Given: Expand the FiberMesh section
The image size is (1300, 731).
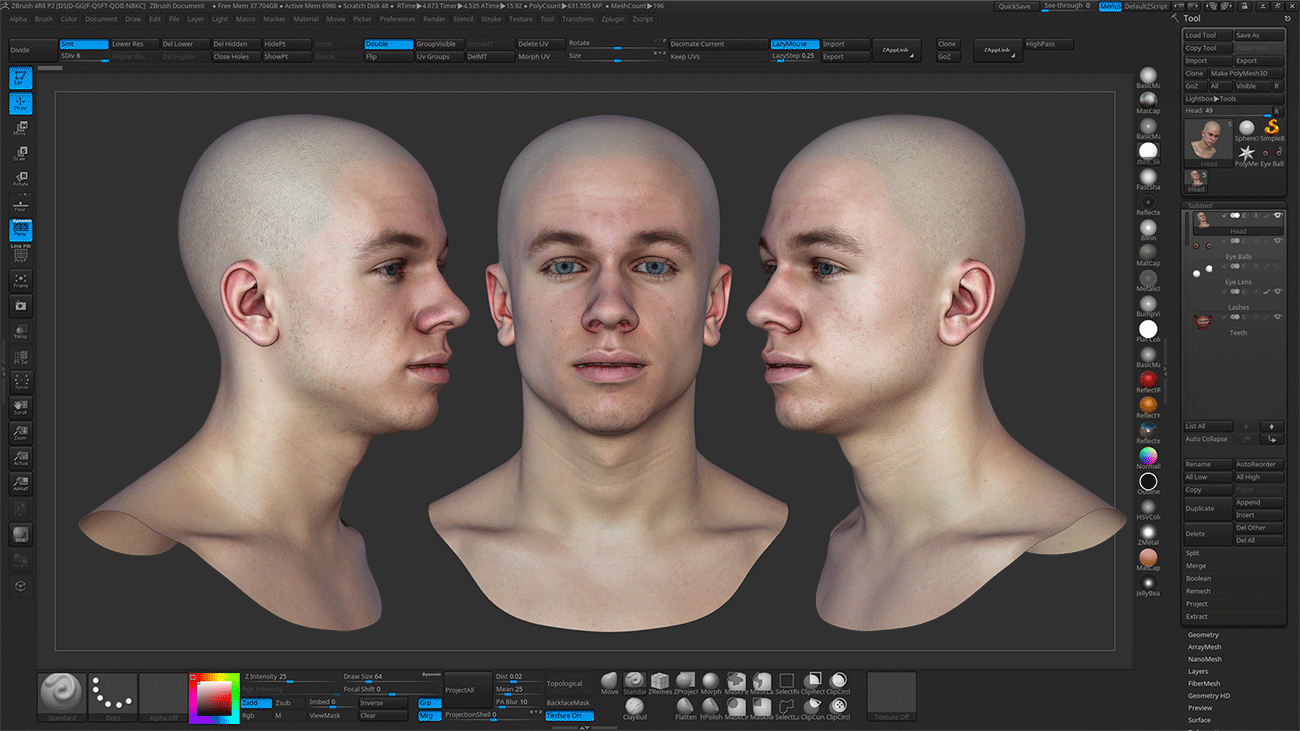Looking at the screenshot, I should click(x=1202, y=683).
